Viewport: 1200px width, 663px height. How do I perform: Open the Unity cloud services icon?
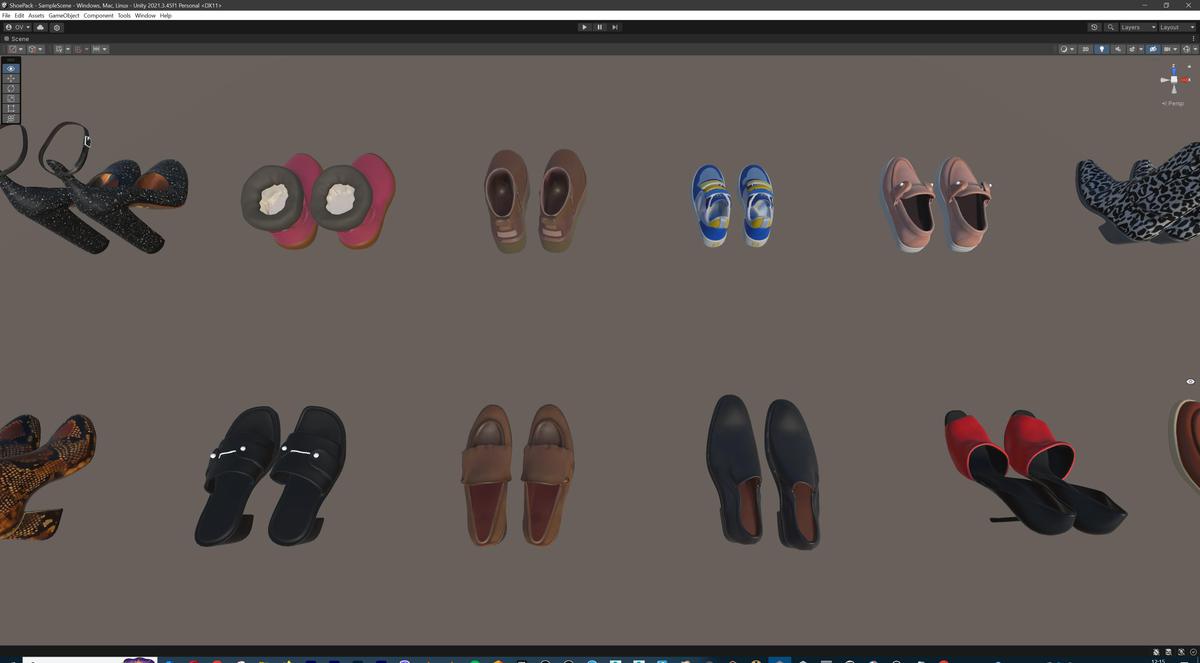pyautogui.click(x=40, y=28)
